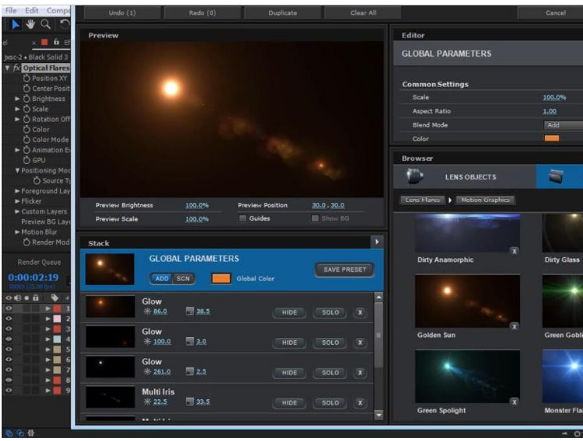Viewport: 583px width, 441px height.
Task: Select the Golden Sun preset thumbnail
Action: click(467, 301)
